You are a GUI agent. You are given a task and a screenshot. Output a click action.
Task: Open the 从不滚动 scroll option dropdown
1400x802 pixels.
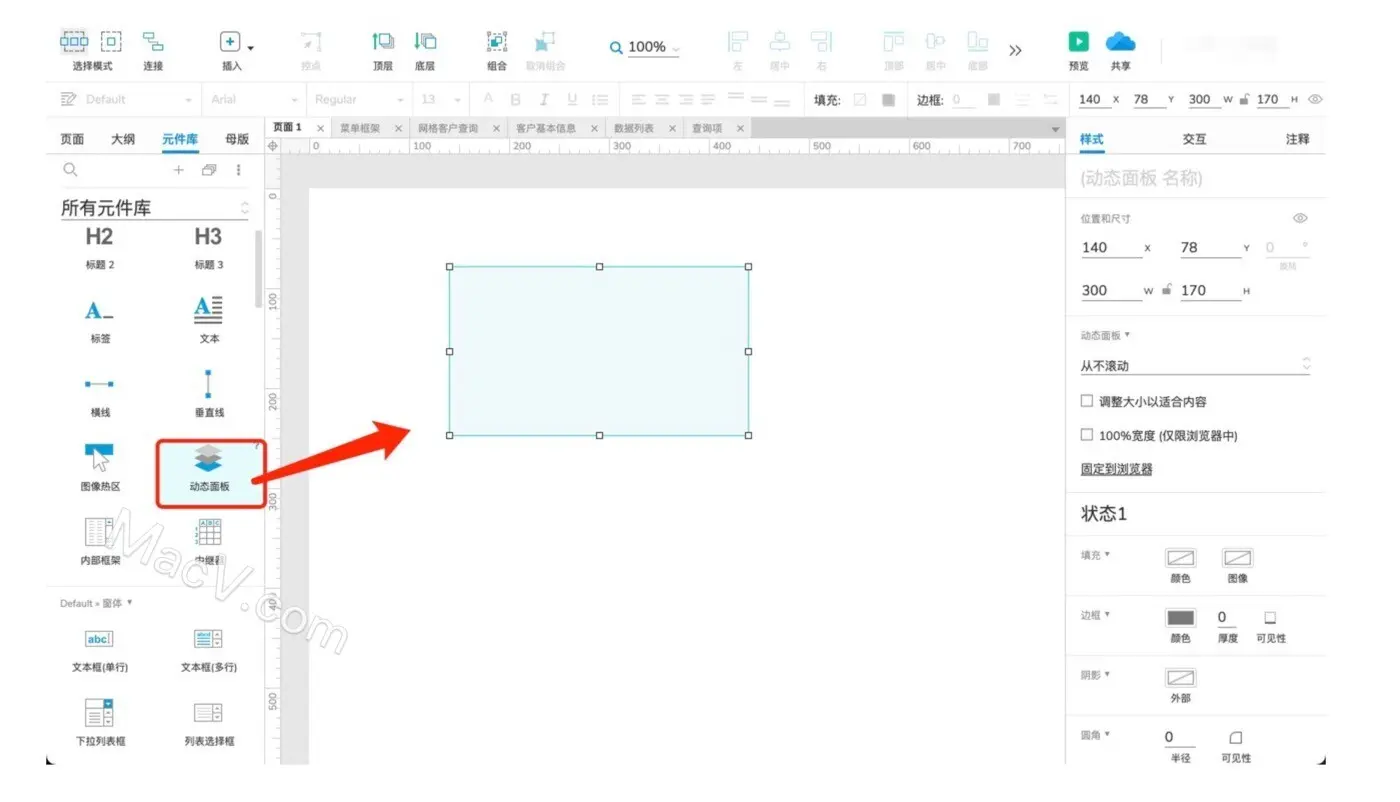(x=1195, y=365)
